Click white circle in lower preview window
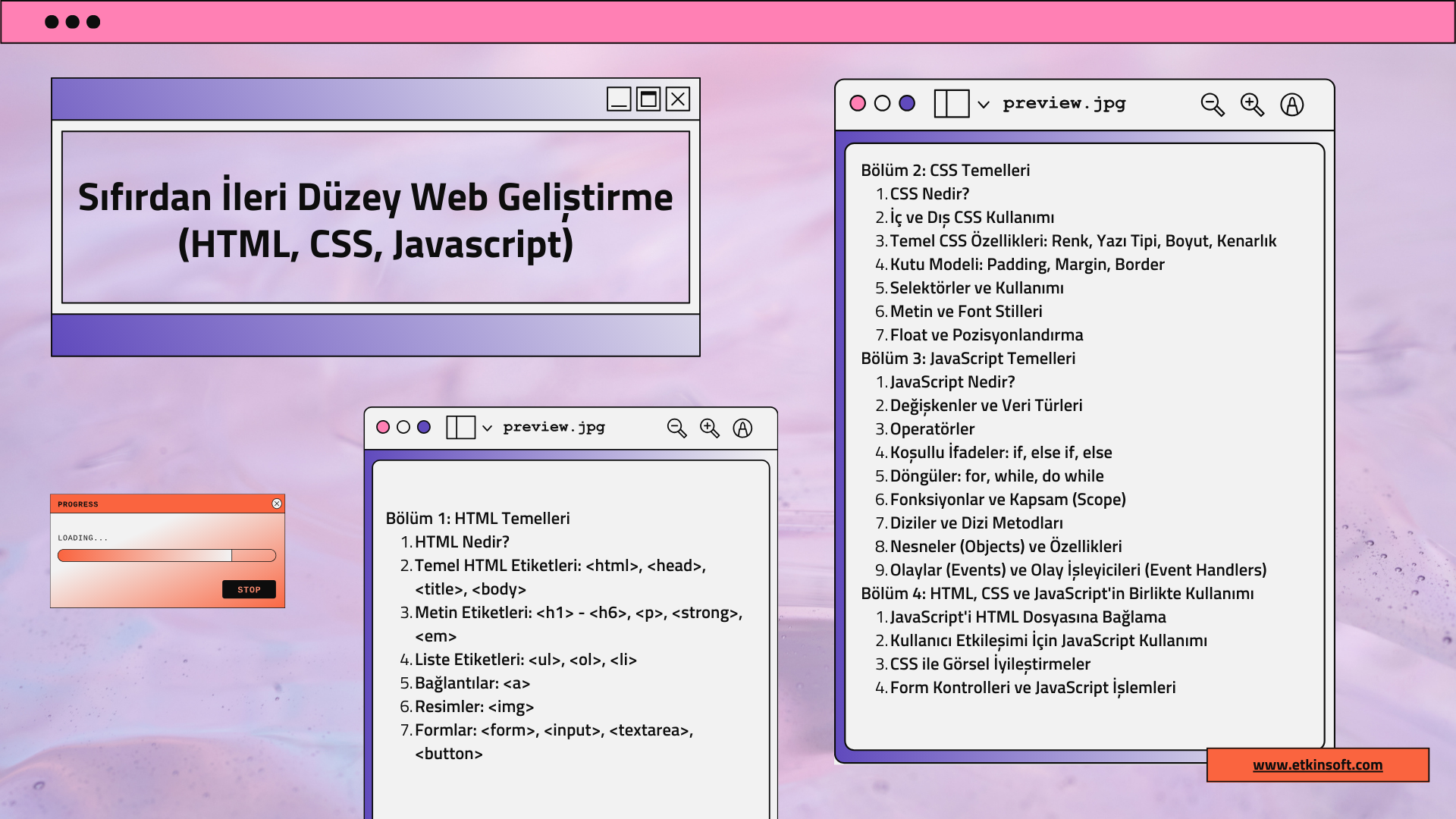This screenshot has width=1456, height=819. pyautogui.click(x=403, y=427)
